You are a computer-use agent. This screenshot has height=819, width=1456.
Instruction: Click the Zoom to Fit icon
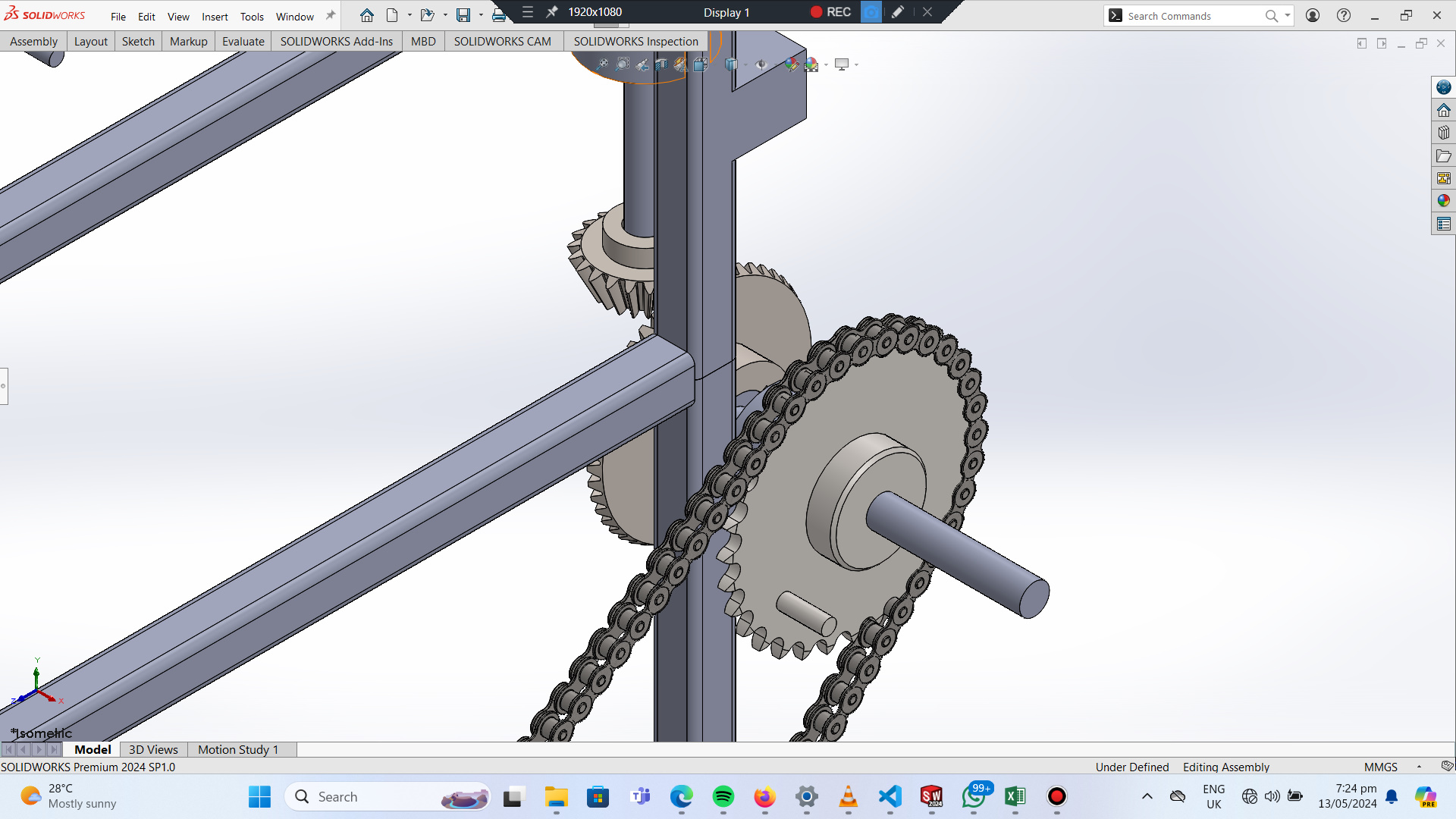(602, 64)
